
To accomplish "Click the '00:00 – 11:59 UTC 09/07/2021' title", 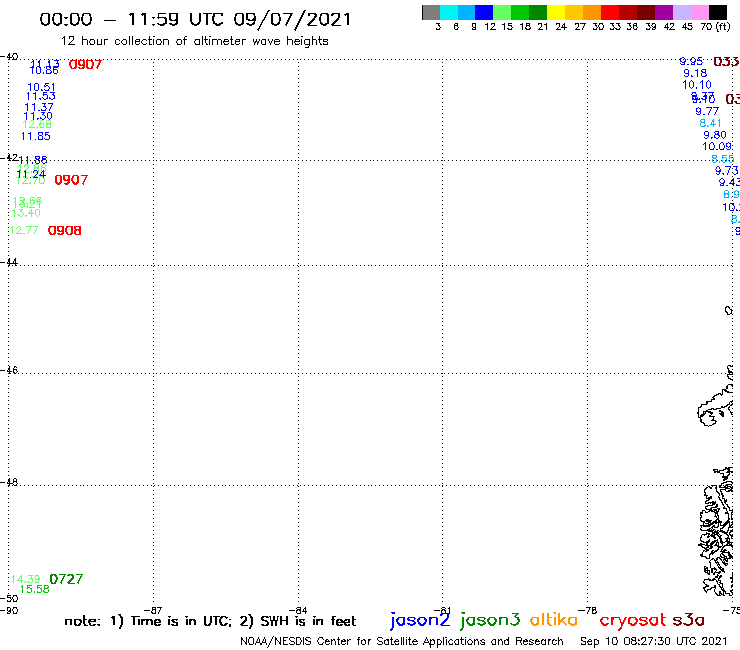I will [195, 20].
